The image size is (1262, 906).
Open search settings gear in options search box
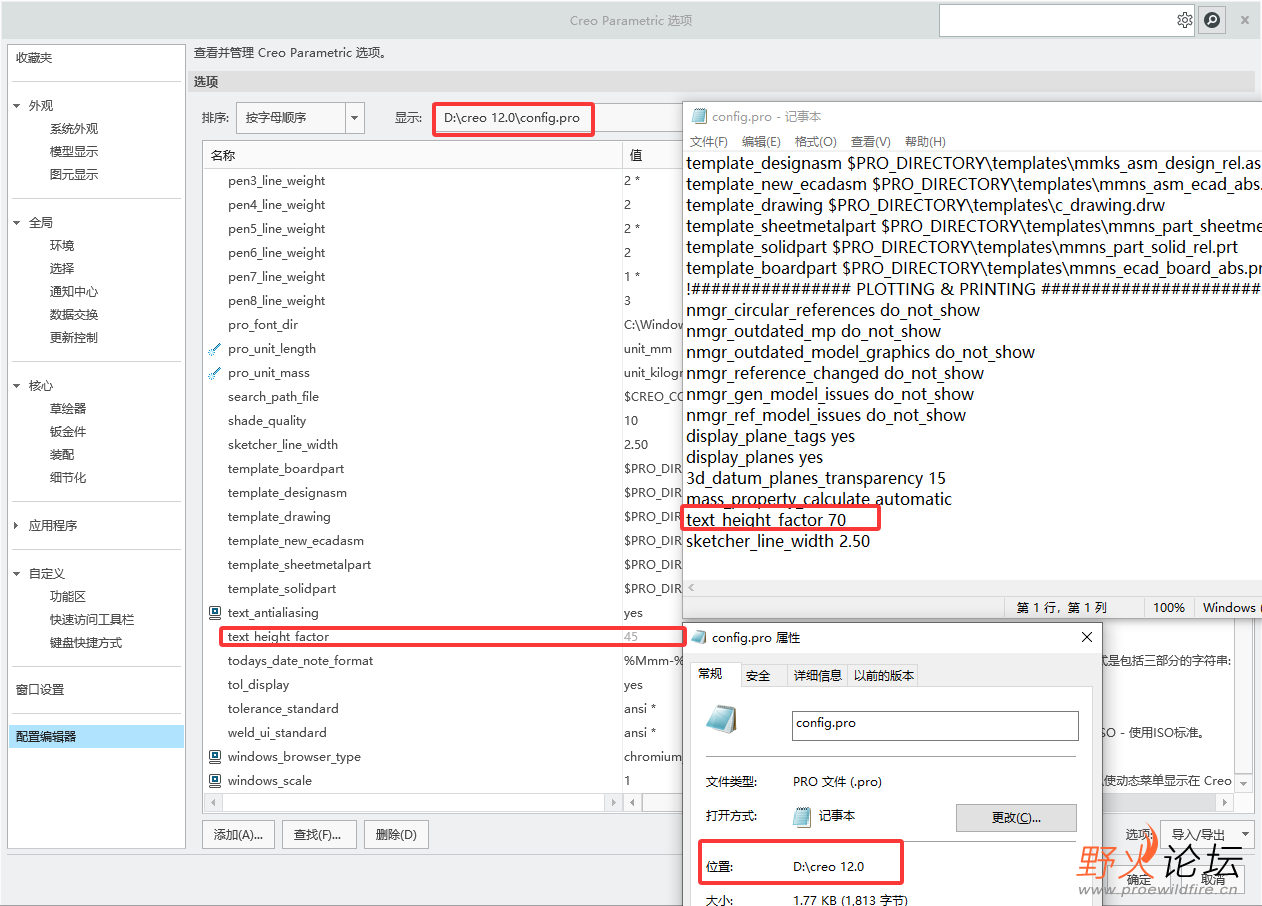1184,20
